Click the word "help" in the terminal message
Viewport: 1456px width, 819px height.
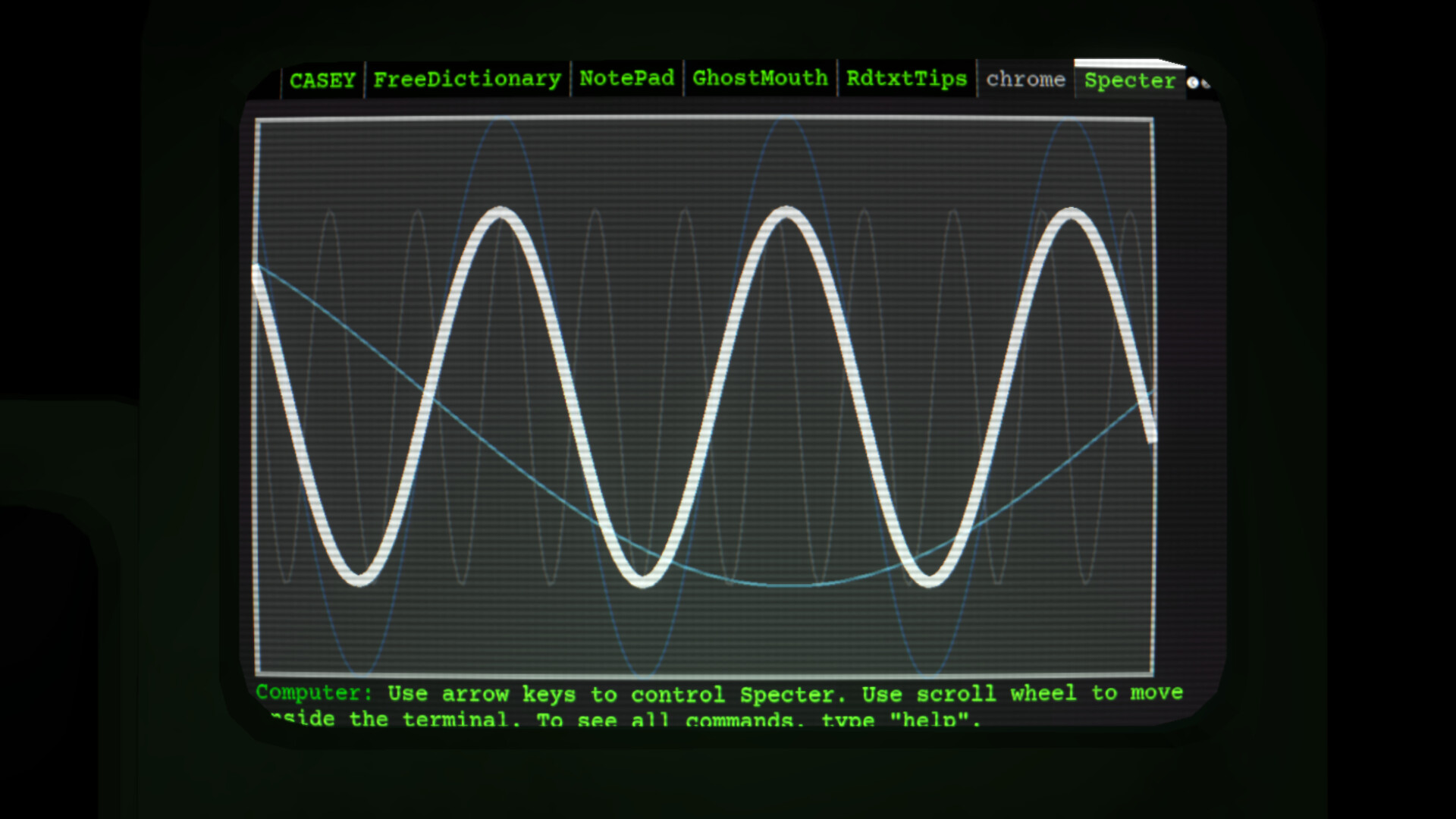tap(931, 720)
